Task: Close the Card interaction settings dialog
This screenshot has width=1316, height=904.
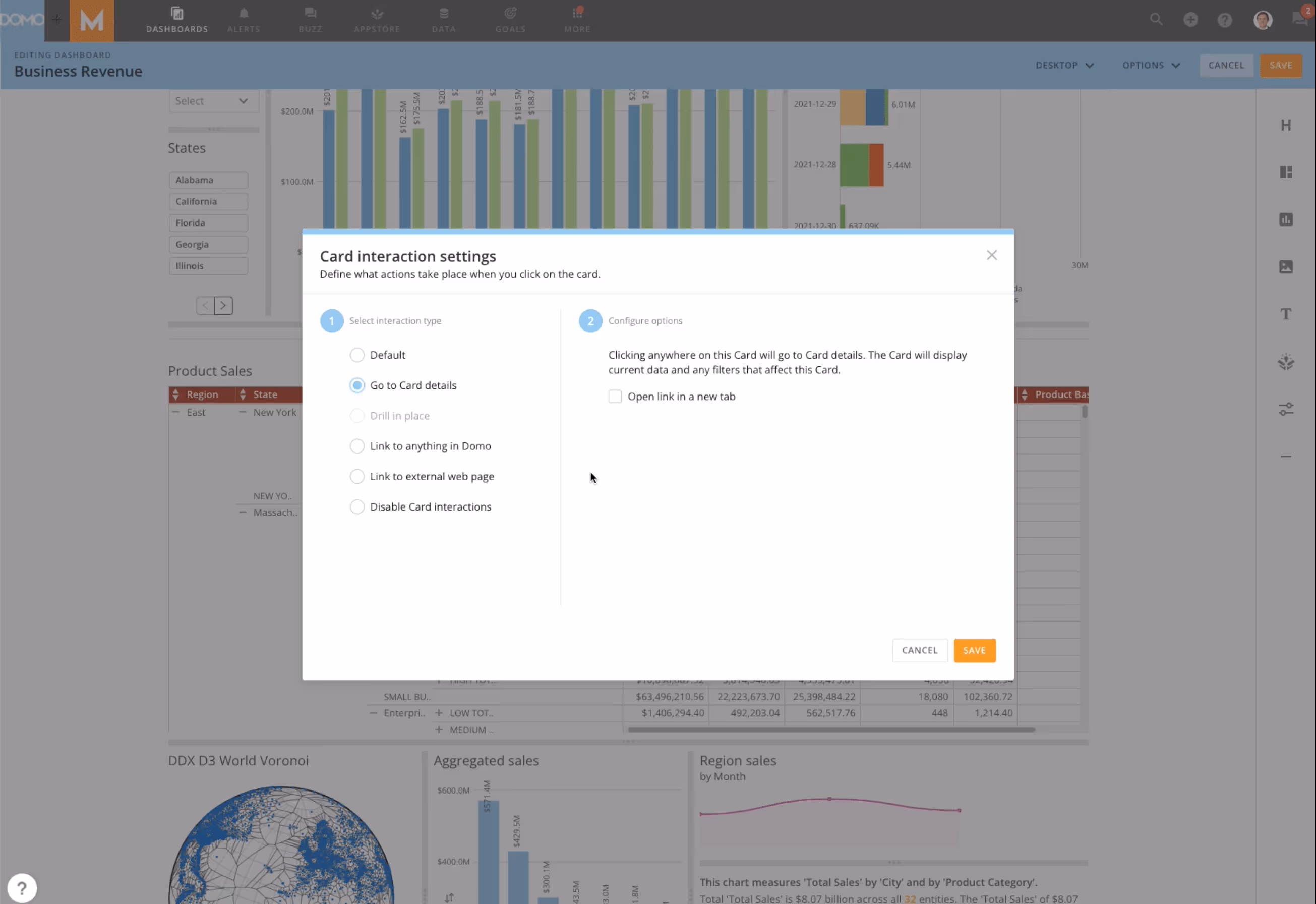Action: (x=991, y=255)
